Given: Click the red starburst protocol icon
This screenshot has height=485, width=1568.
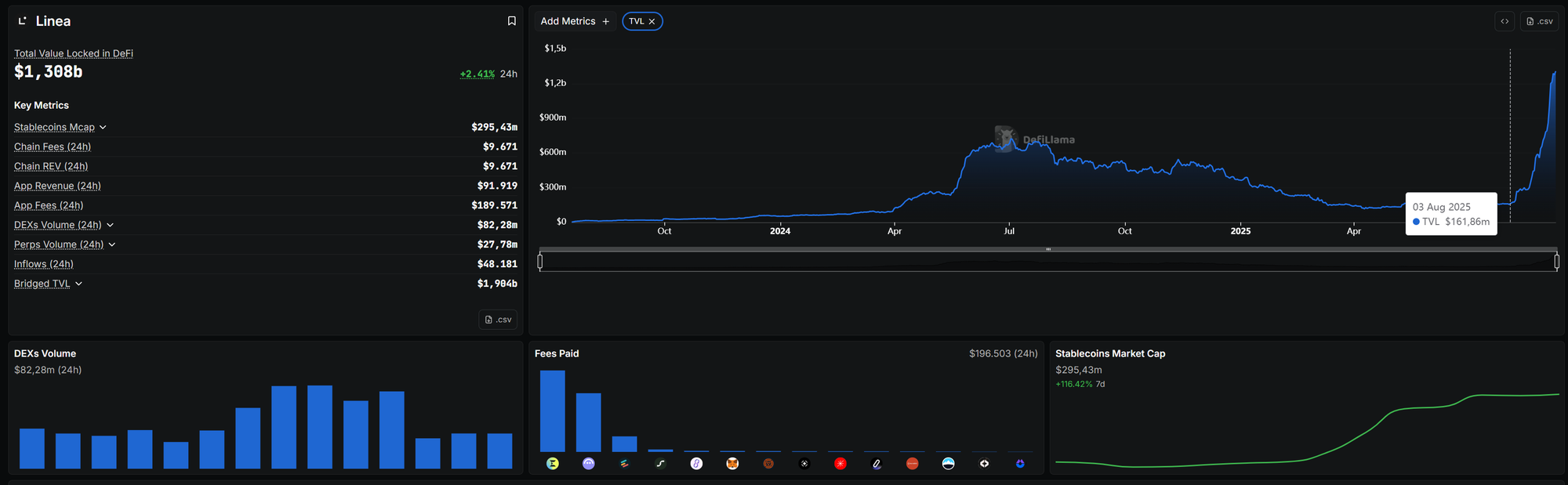Looking at the screenshot, I should point(840,464).
